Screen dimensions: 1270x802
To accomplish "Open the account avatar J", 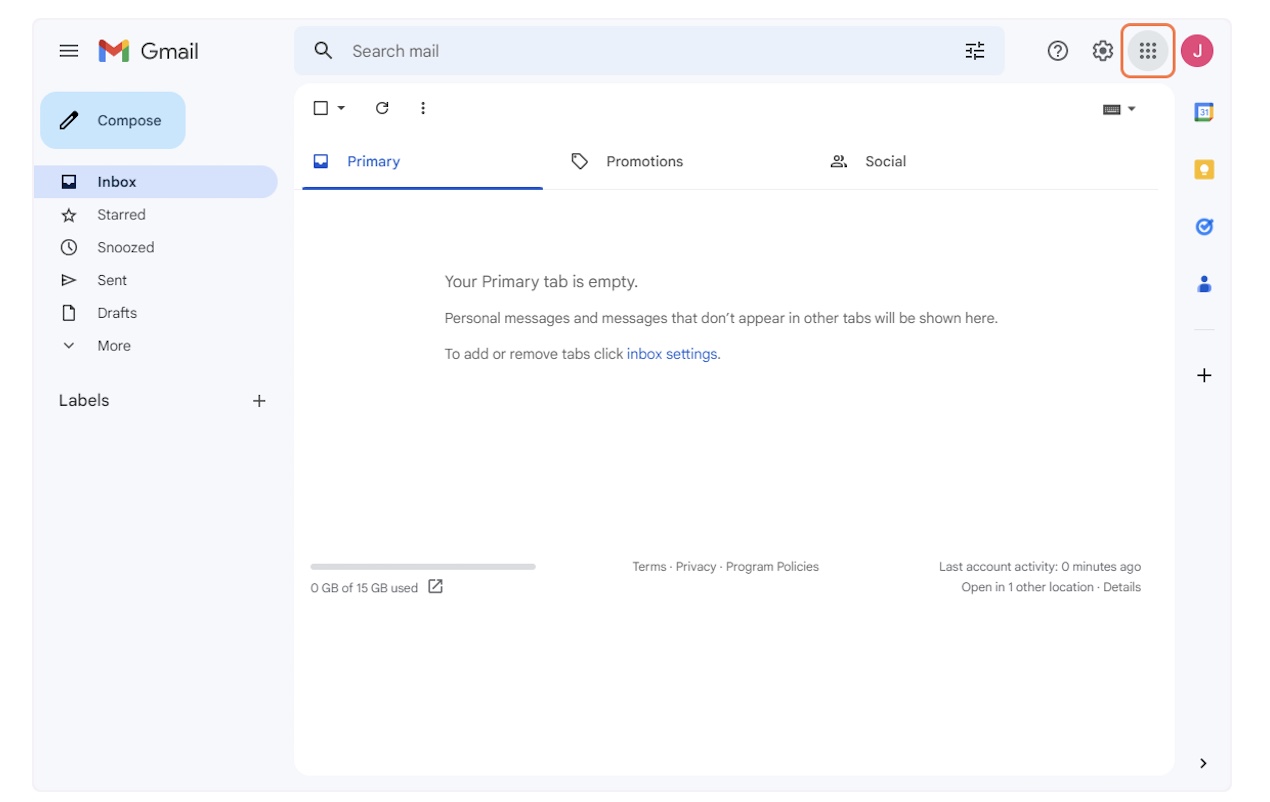I will pos(1197,51).
